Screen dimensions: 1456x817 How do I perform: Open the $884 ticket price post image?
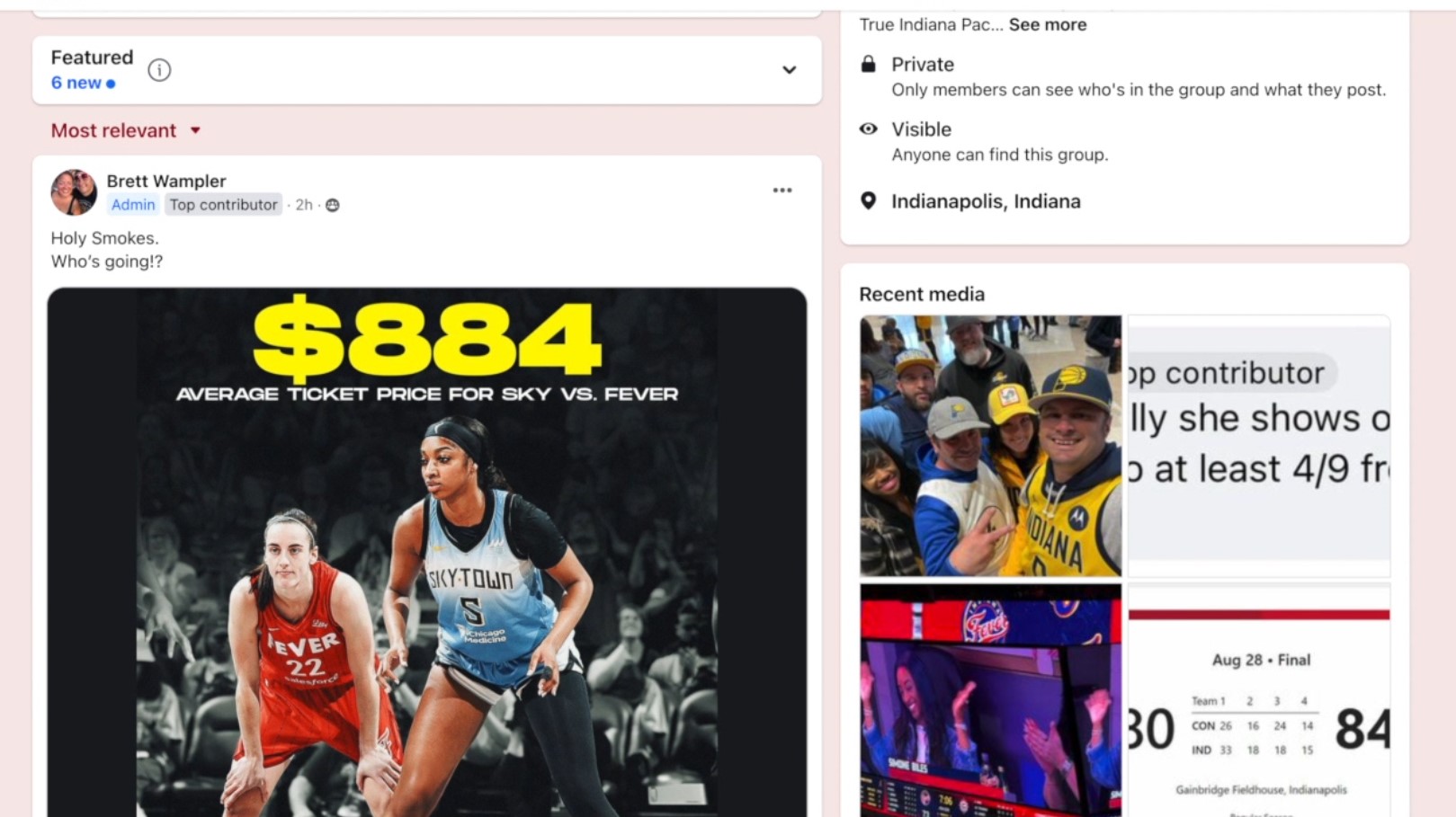click(x=427, y=552)
